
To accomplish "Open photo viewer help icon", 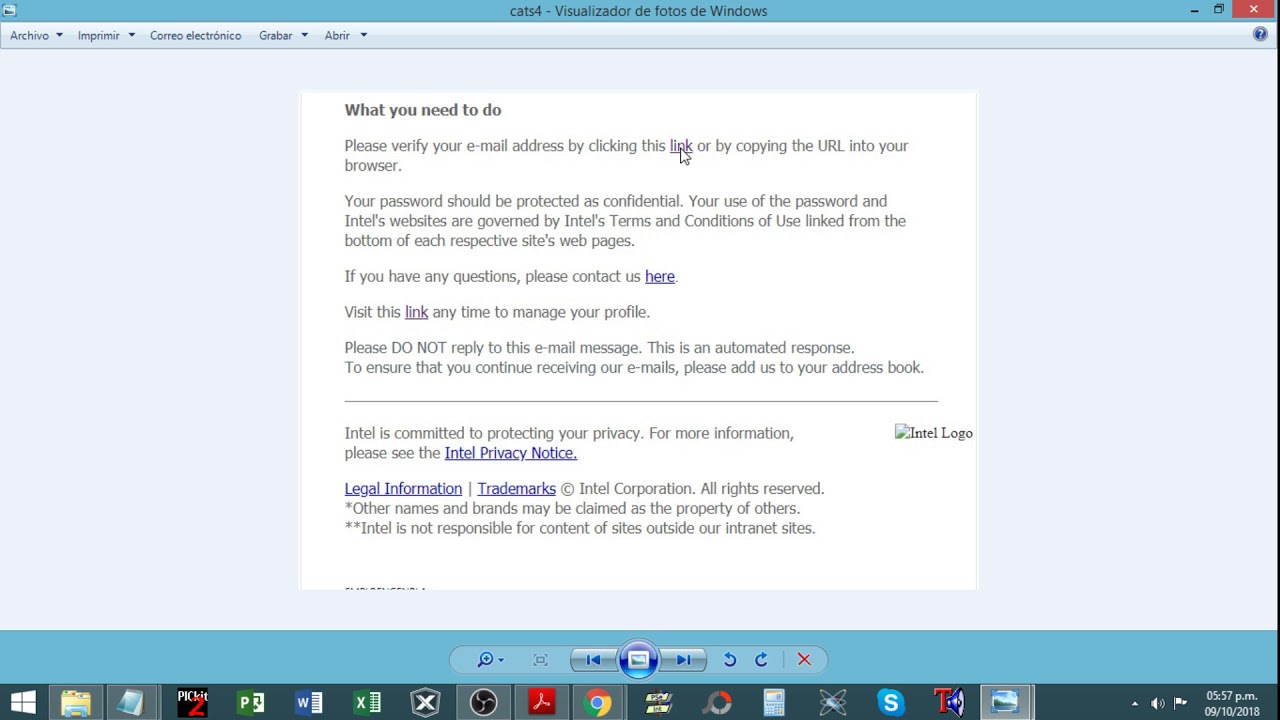I will click(x=1260, y=34).
